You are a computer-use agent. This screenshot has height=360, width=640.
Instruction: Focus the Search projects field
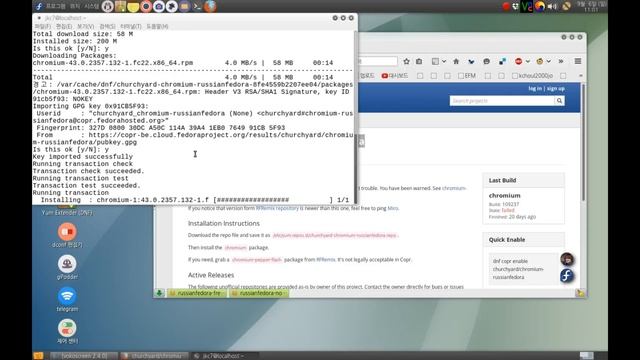pos(502,101)
